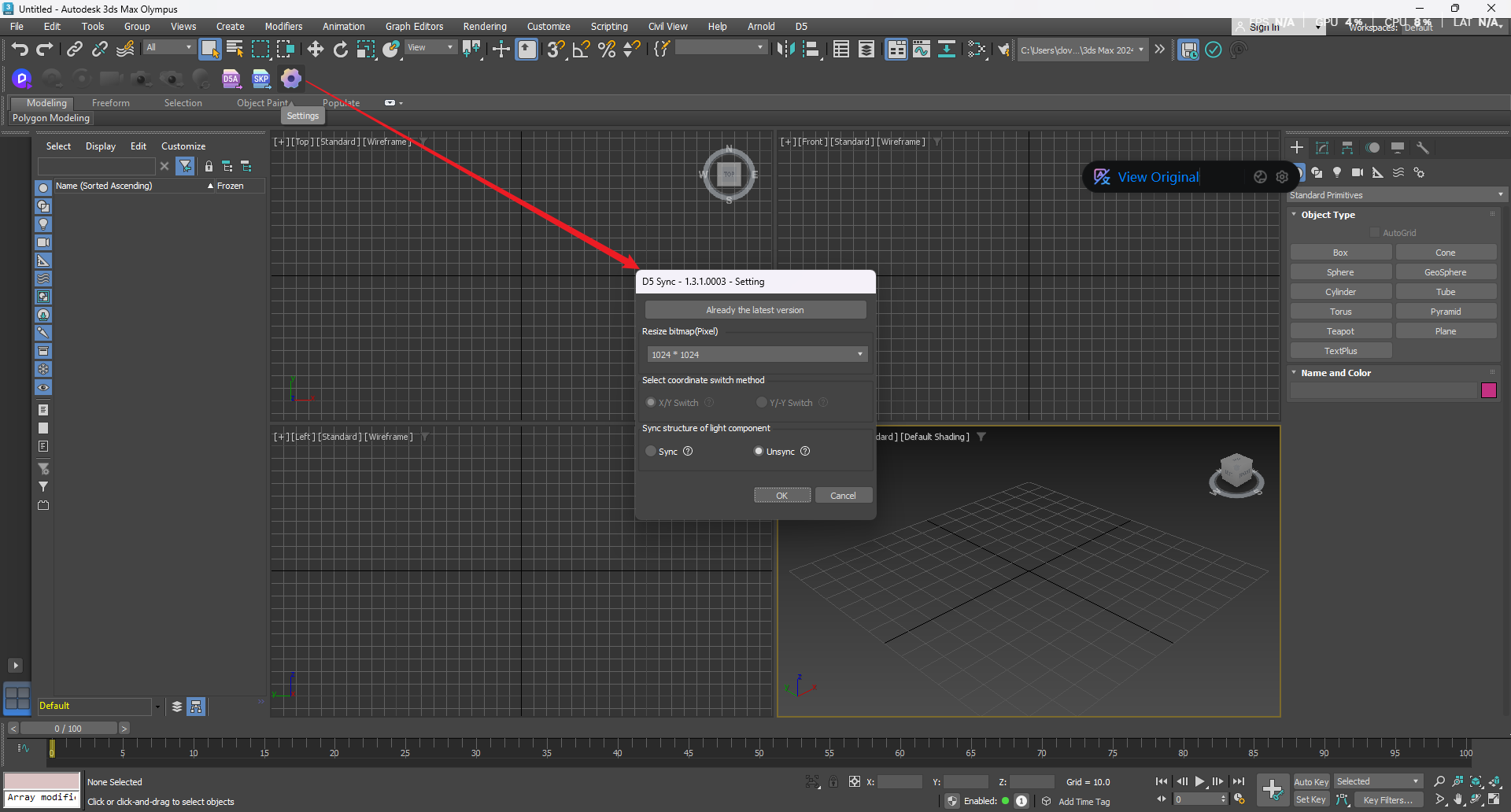Select the Unsync radio button

[759, 452]
